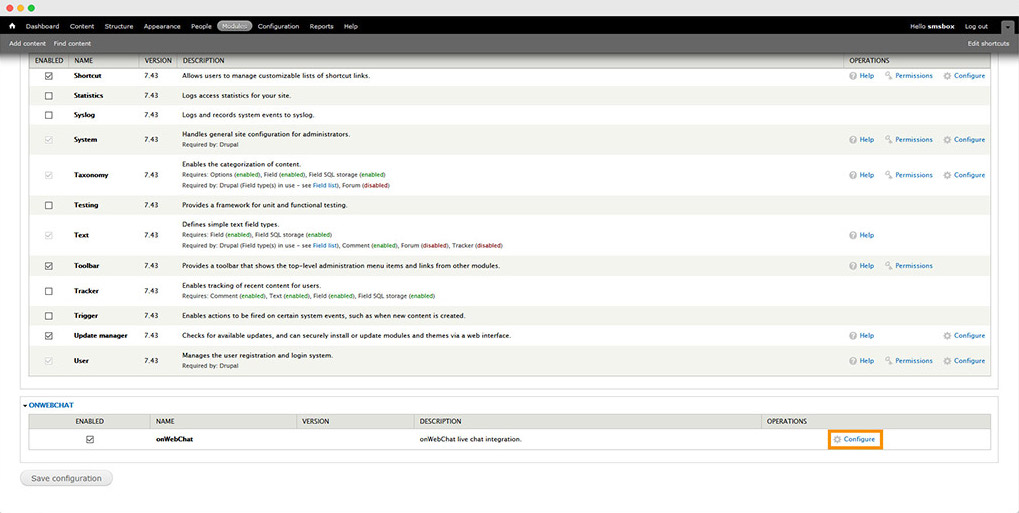
Task: Enable the Syslog module checkbox
Action: click(49, 115)
